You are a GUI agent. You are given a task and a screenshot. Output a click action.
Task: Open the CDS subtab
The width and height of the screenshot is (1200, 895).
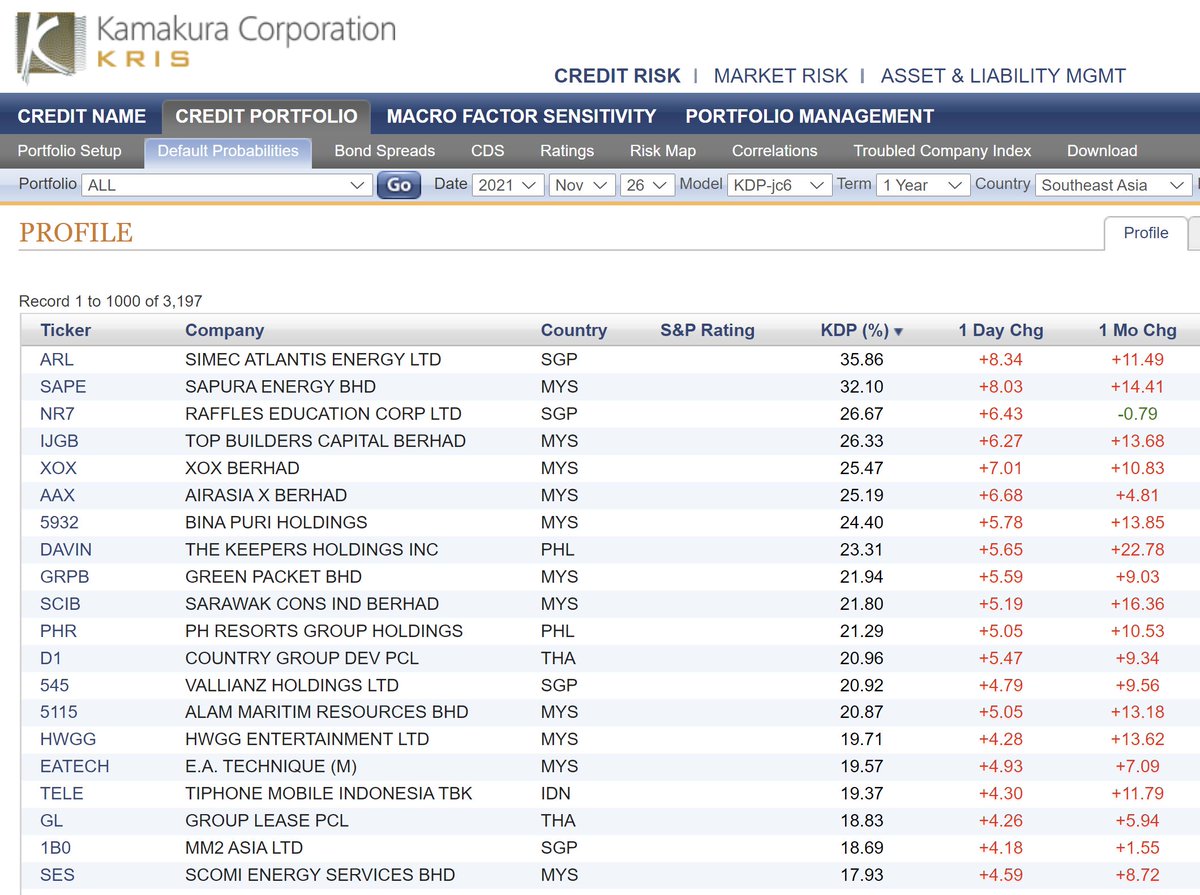[x=487, y=151]
